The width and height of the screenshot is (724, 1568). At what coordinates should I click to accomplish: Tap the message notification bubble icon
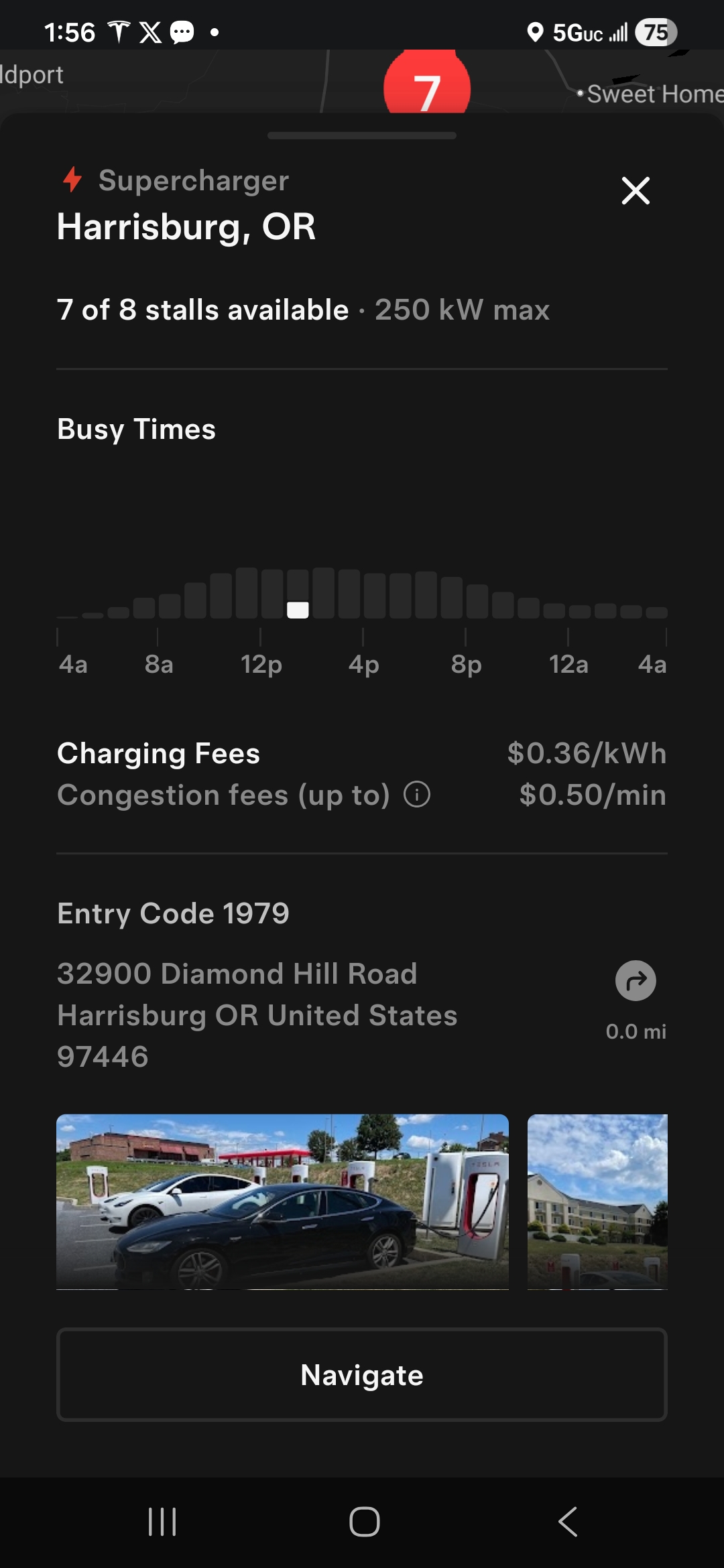click(x=182, y=31)
